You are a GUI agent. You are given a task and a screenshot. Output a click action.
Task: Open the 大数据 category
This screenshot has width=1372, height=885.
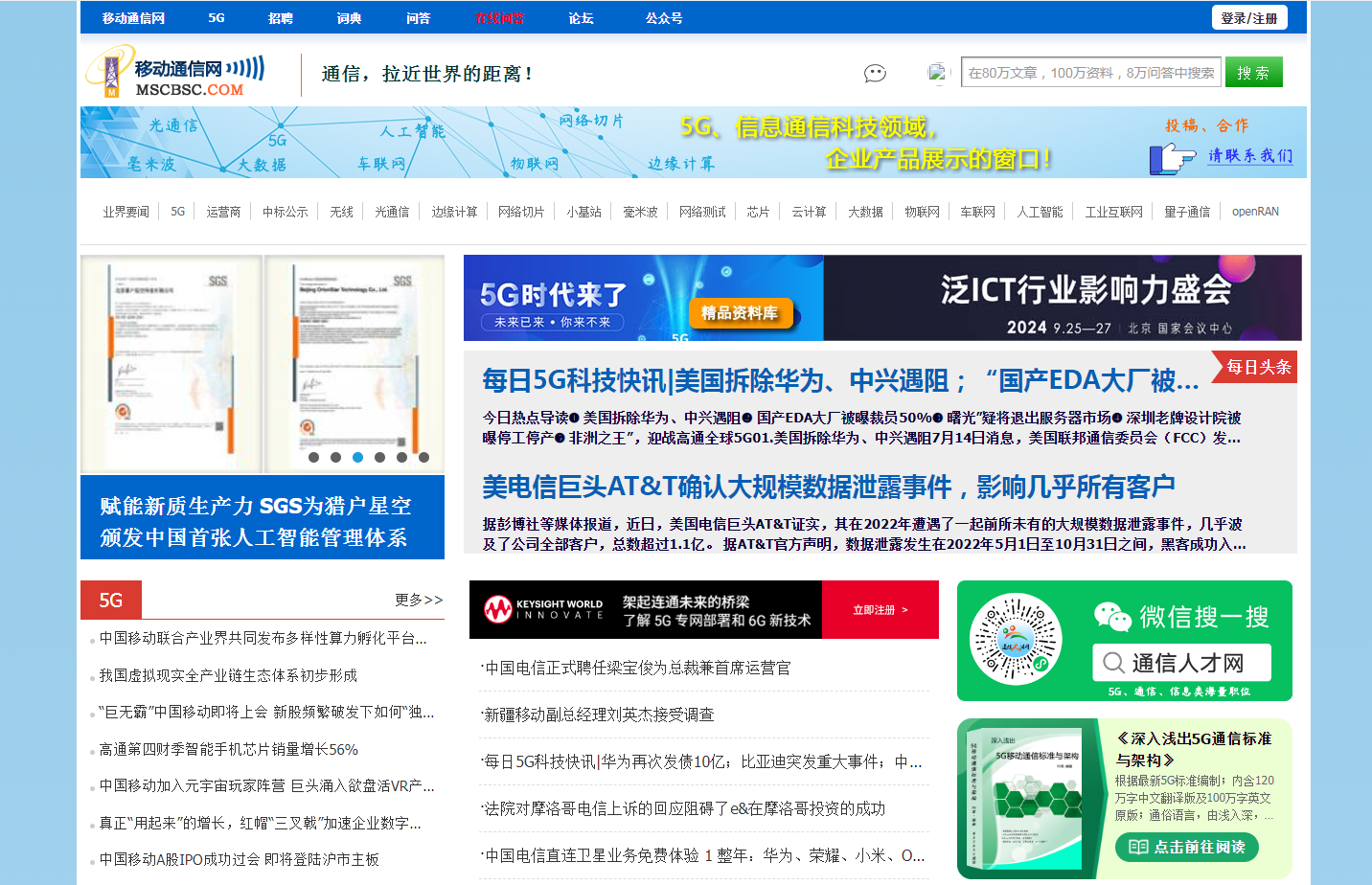tap(865, 212)
